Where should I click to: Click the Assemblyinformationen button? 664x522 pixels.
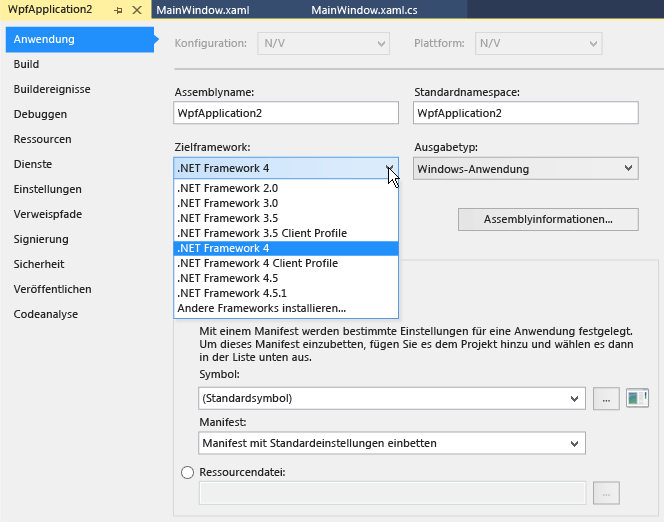tap(548, 219)
